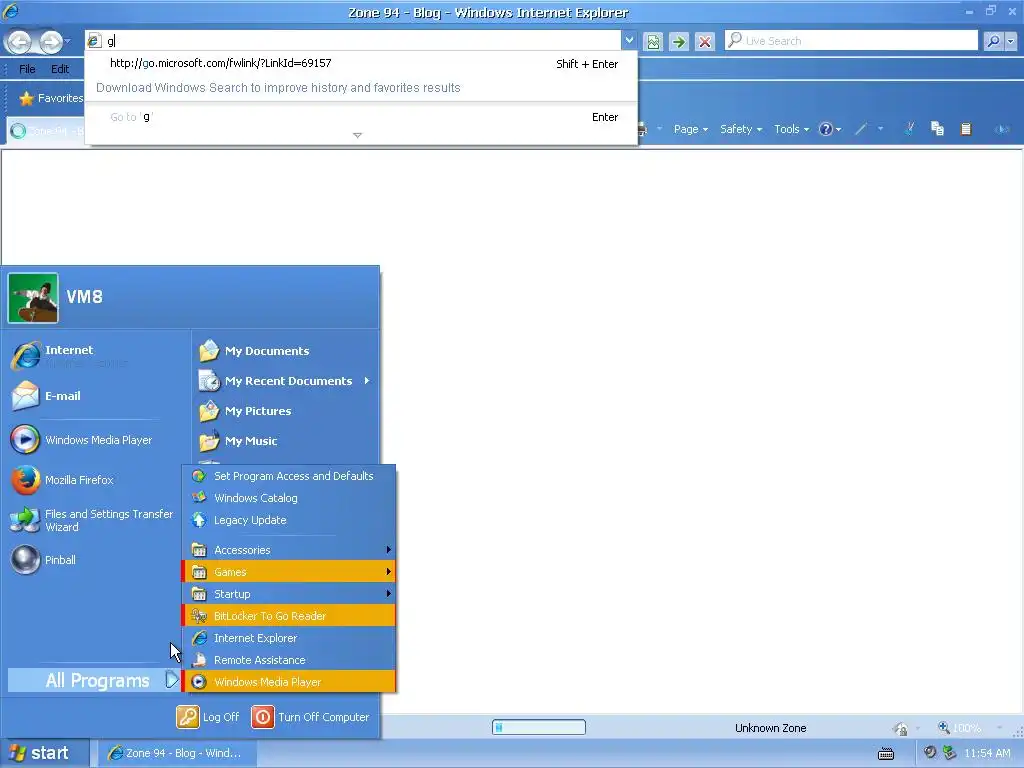Click the taskbar clock 11:54 AM
The width and height of the screenshot is (1024, 768).
[987, 754]
